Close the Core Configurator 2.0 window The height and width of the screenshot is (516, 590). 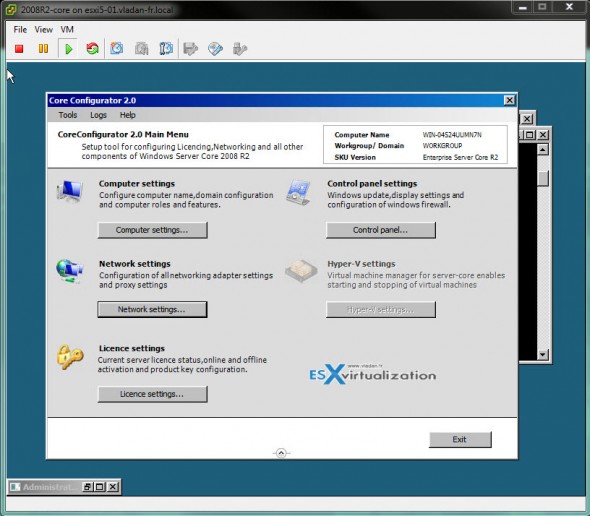click(x=509, y=100)
